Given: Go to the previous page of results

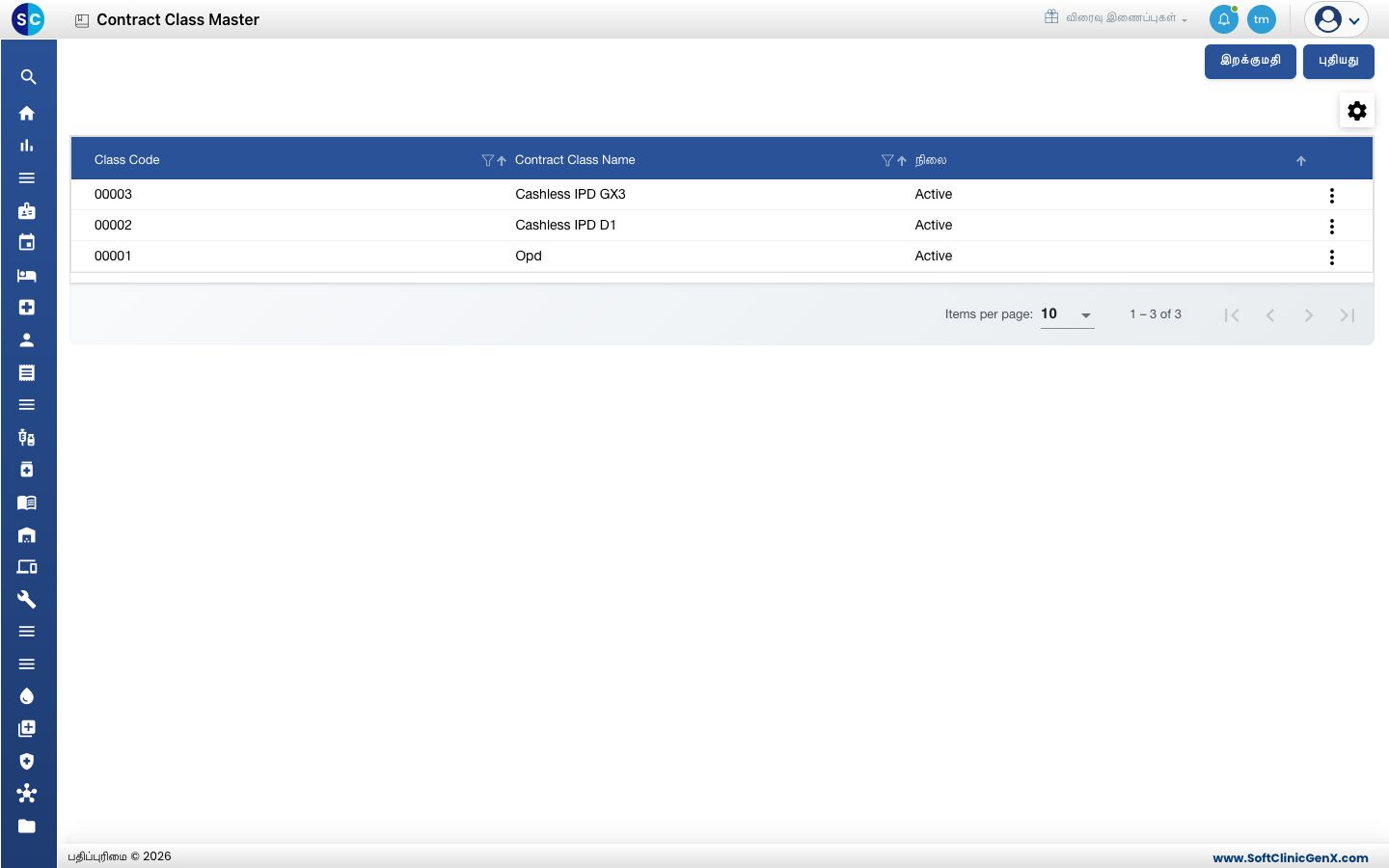Looking at the screenshot, I should click(1270, 315).
